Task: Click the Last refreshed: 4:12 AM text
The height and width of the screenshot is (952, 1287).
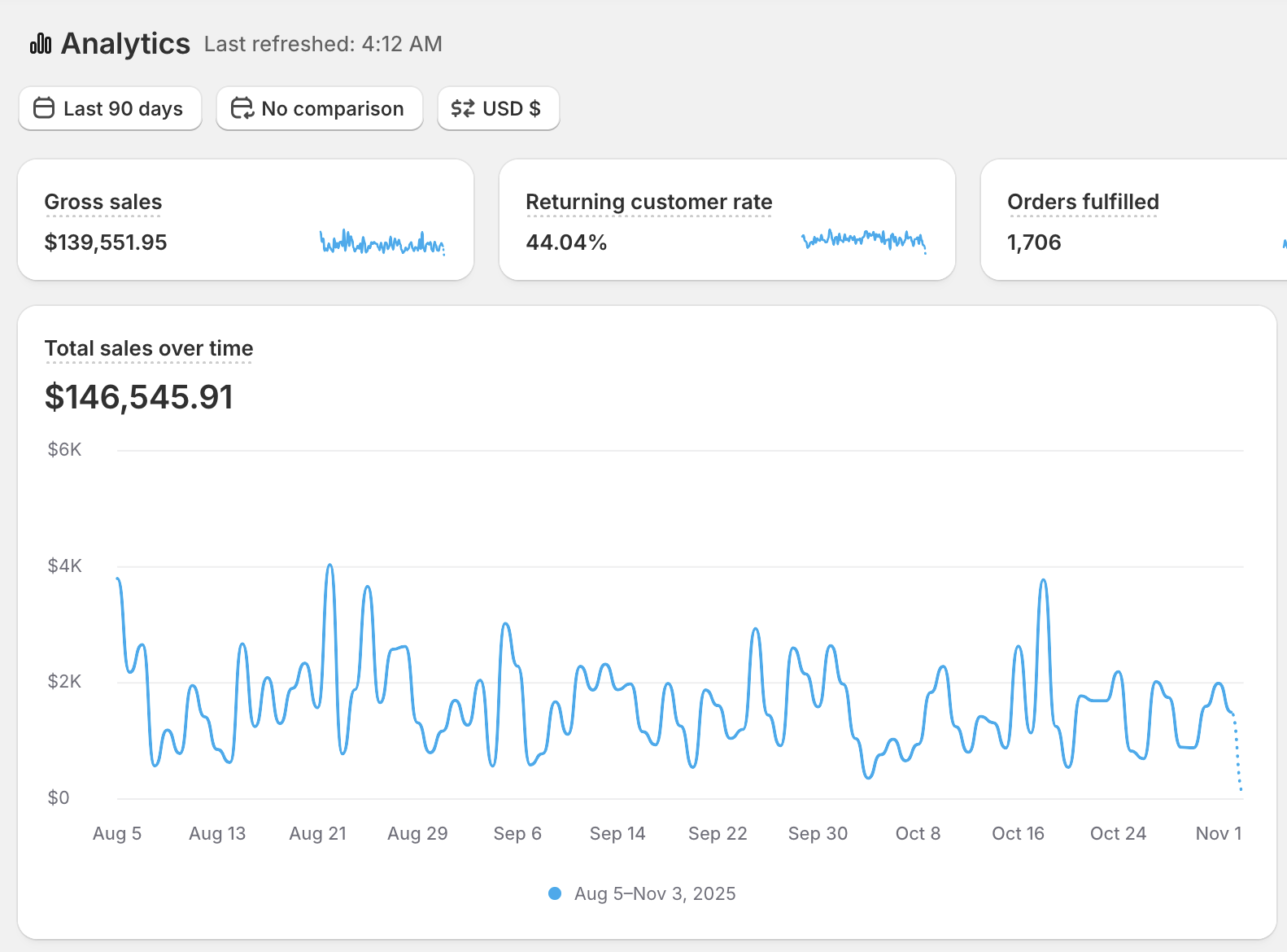Action: 323,44
